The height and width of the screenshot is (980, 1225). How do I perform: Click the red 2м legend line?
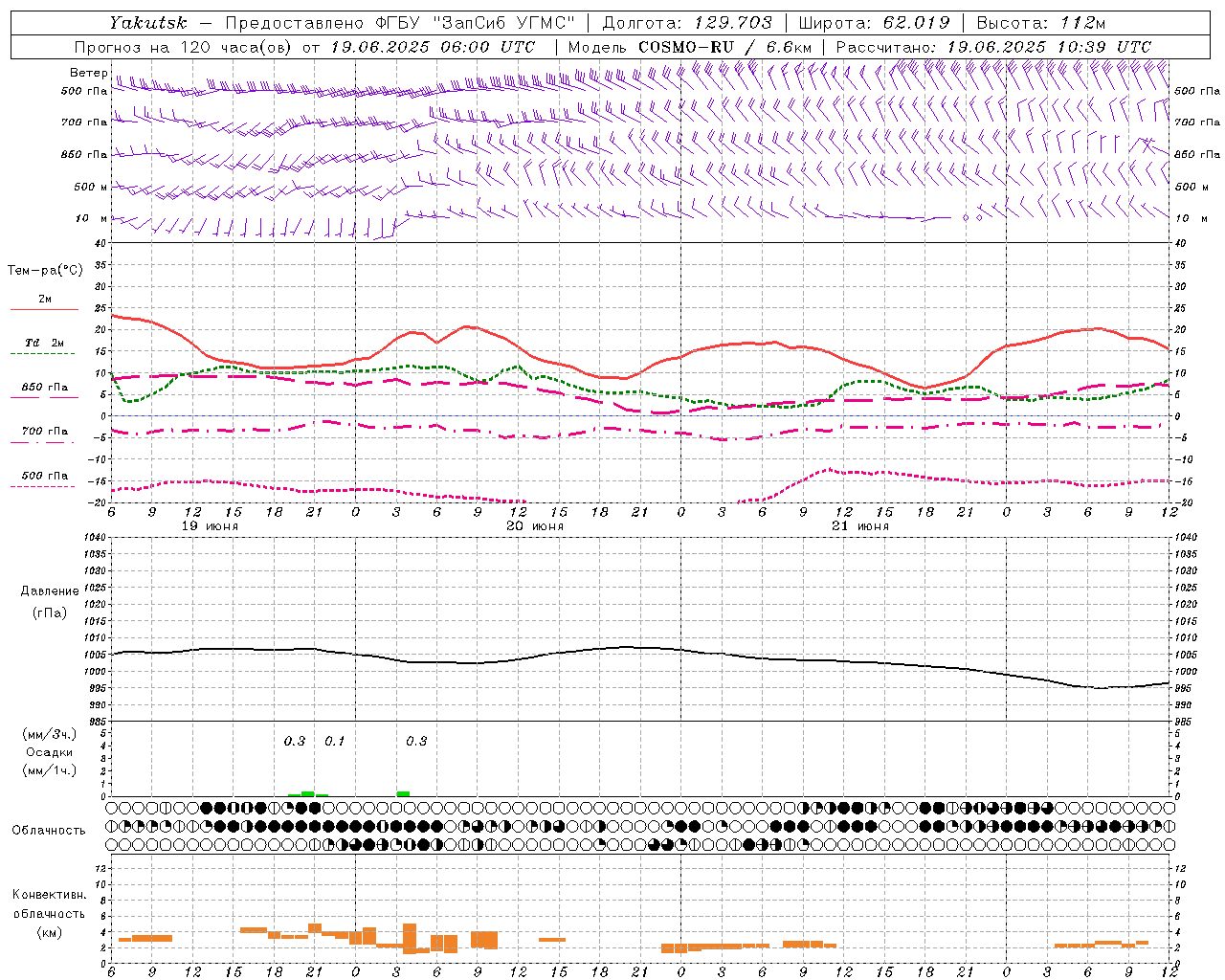44,310
